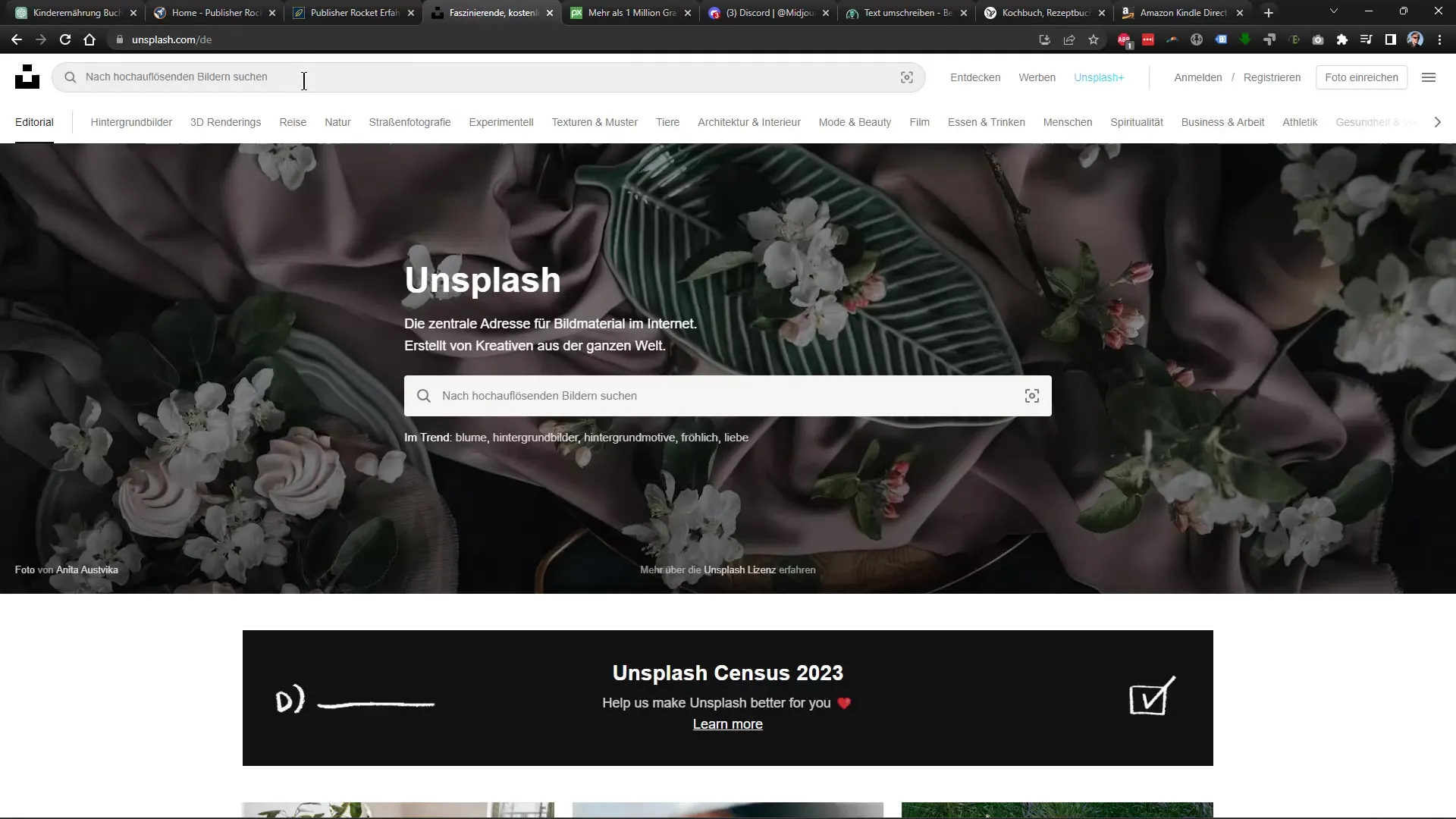The width and height of the screenshot is (1456, 819).
Task: Click the trending term hintergrundbilder
Action: 535,438
